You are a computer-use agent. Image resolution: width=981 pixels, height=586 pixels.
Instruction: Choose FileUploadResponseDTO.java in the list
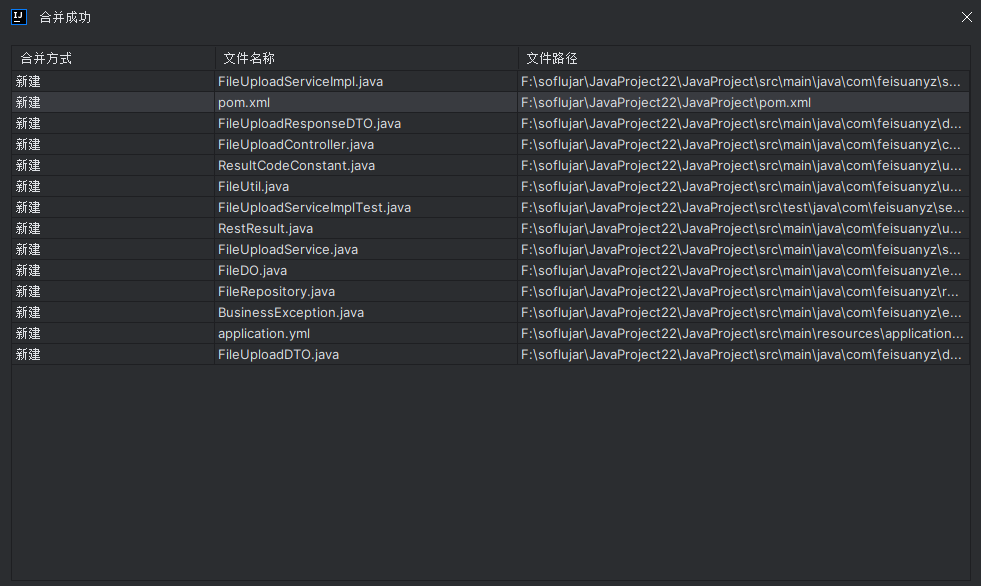click(x=309, y=123)
